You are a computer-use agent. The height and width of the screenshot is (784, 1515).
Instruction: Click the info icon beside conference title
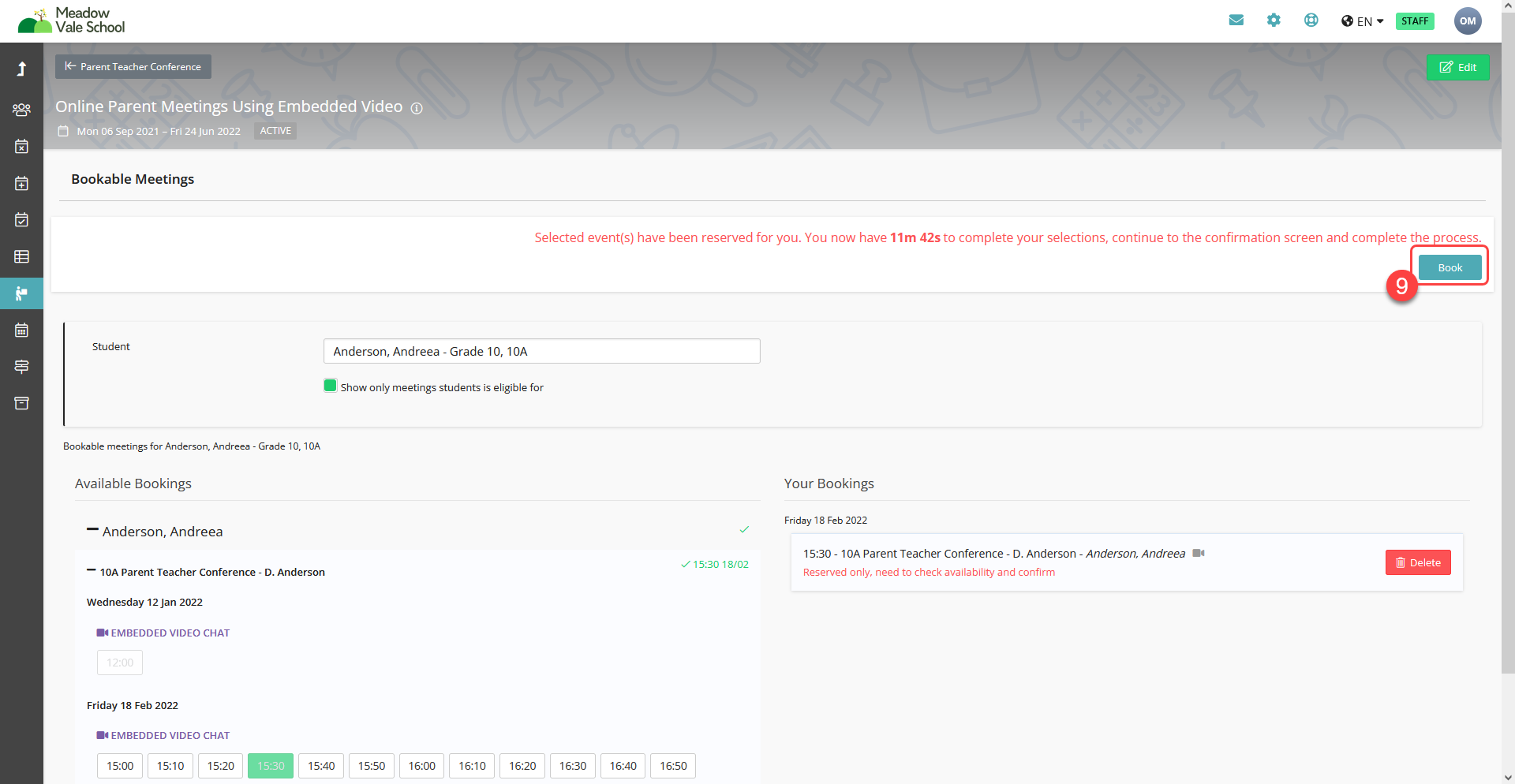click(417, 108)
